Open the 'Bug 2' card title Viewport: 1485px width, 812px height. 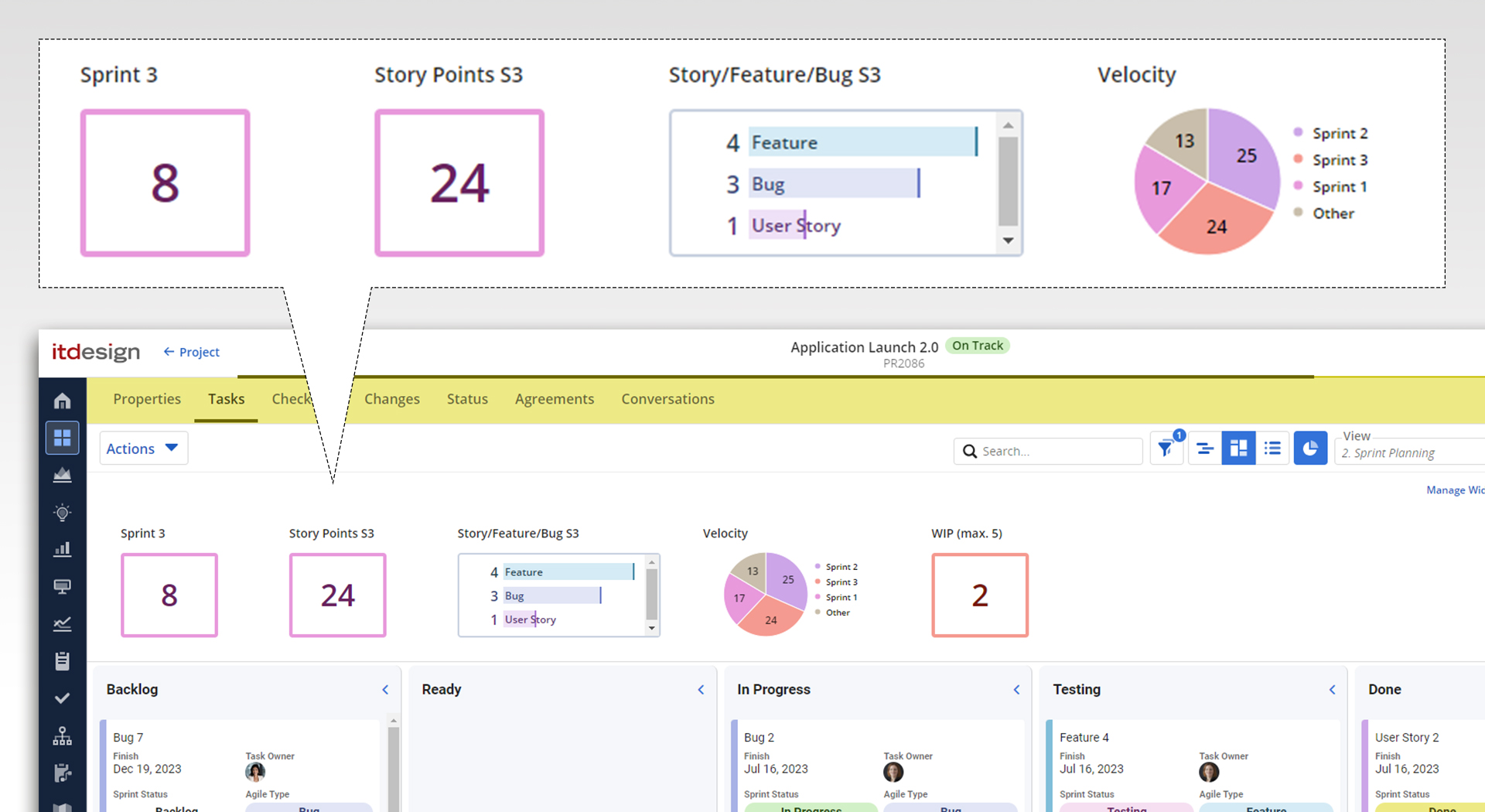coord(760,738)
